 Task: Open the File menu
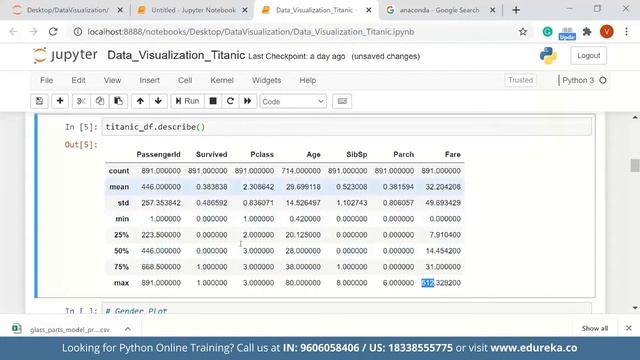(47, 80)
